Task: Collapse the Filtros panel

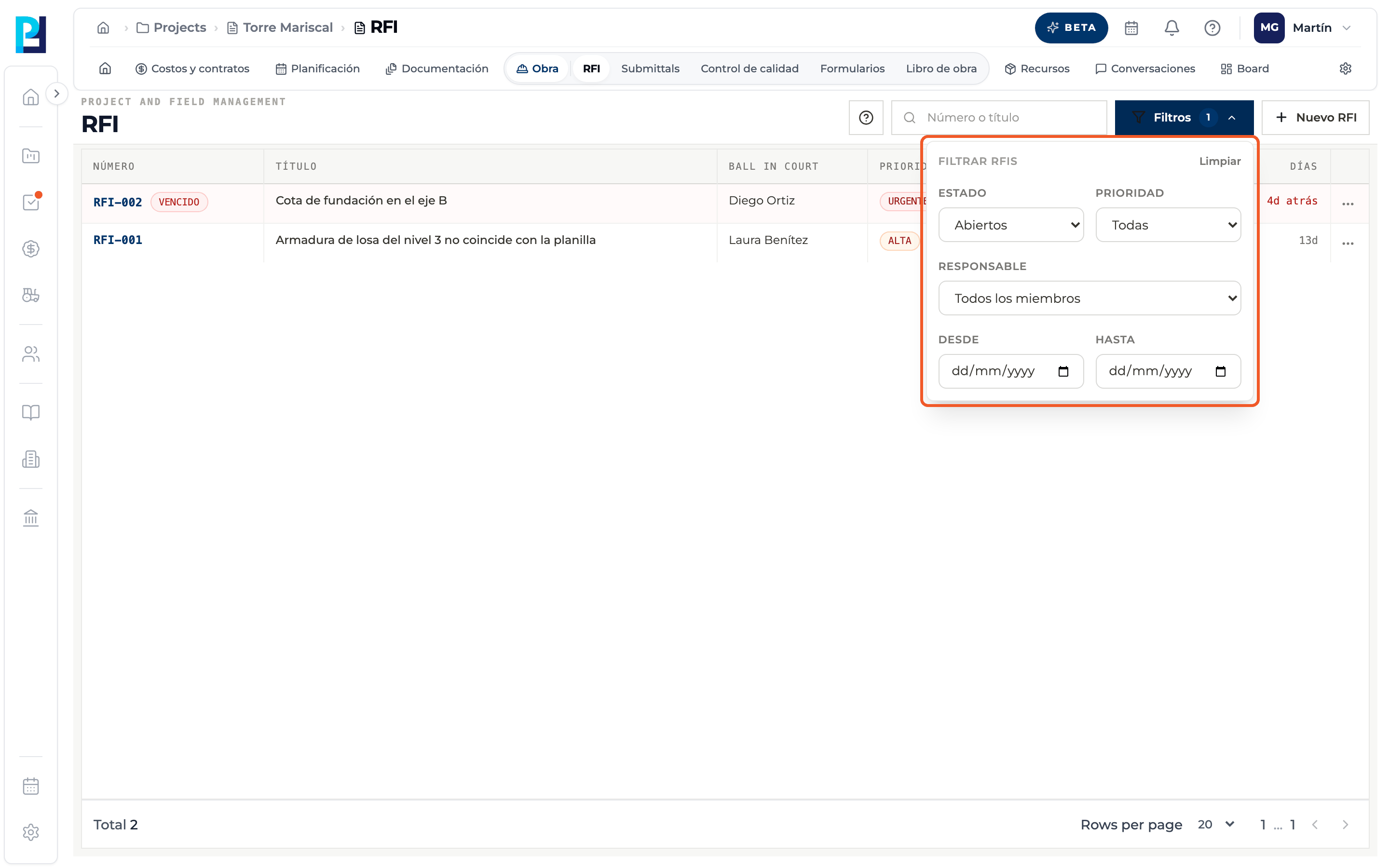Action: (1184, 117)
